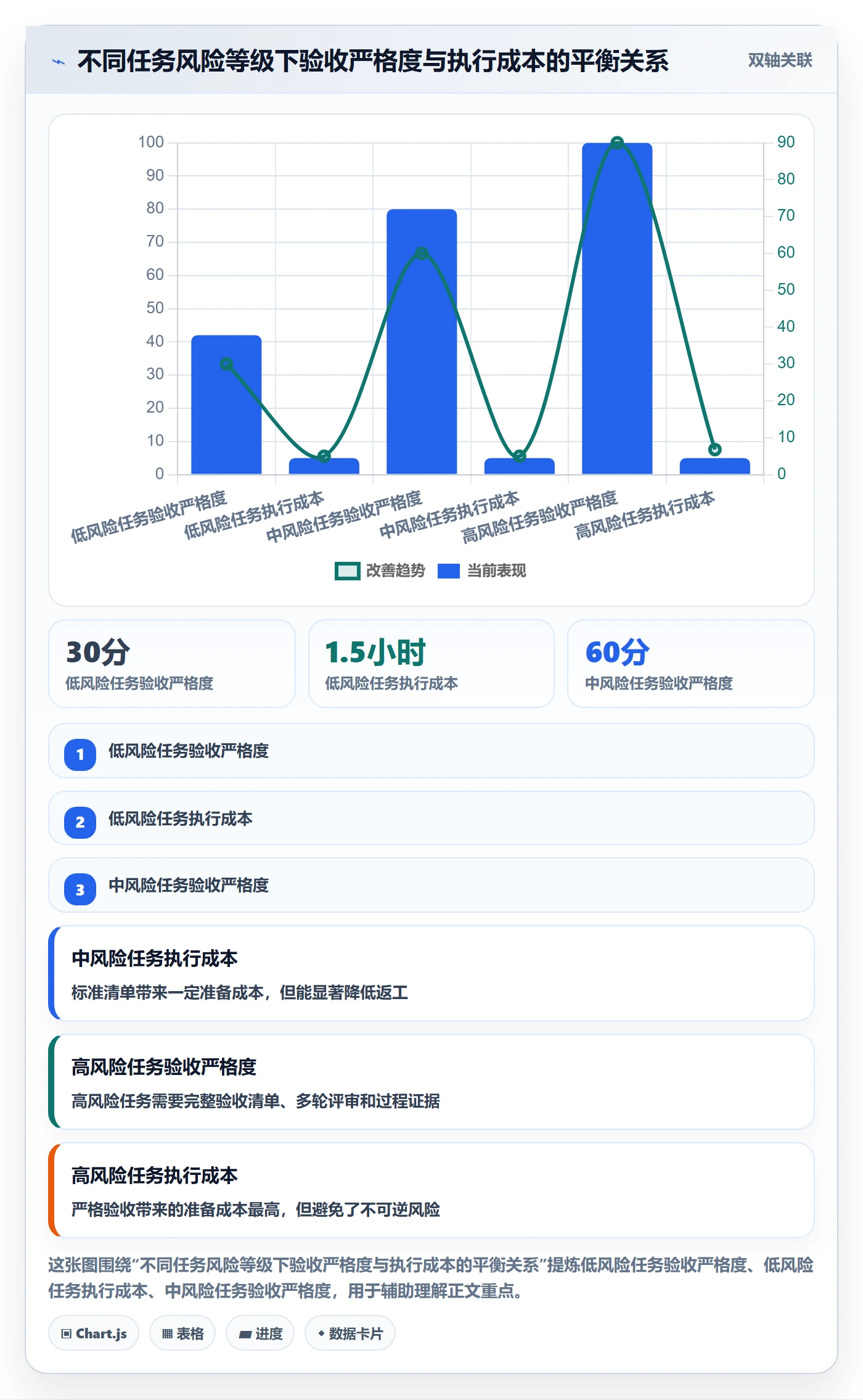Click the tallest bar for 高风险任务验收严格度
The width and height of the screenshot is (863, 1400).
(x=617, y=308)
